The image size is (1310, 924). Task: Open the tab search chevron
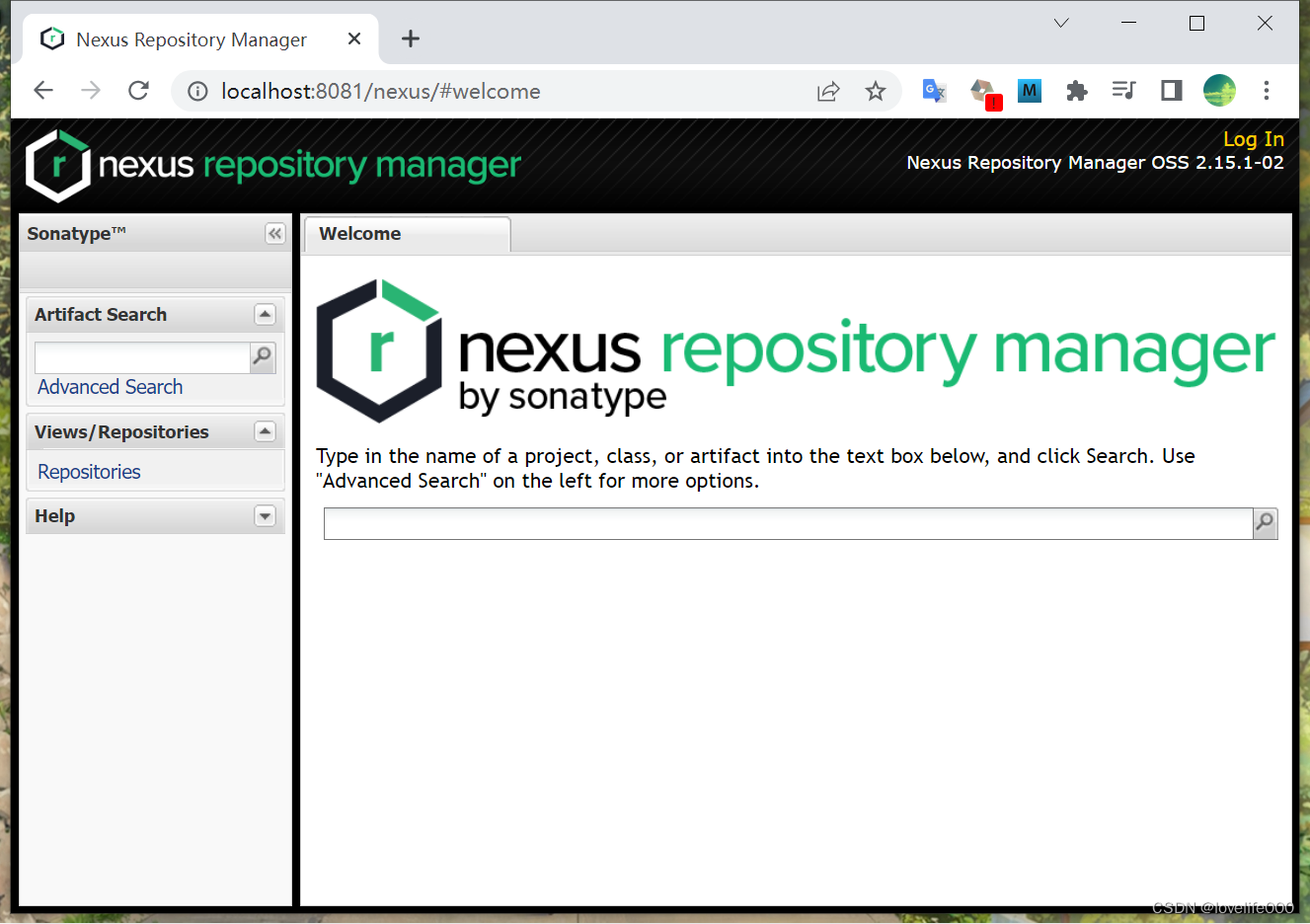(1061, 23)
